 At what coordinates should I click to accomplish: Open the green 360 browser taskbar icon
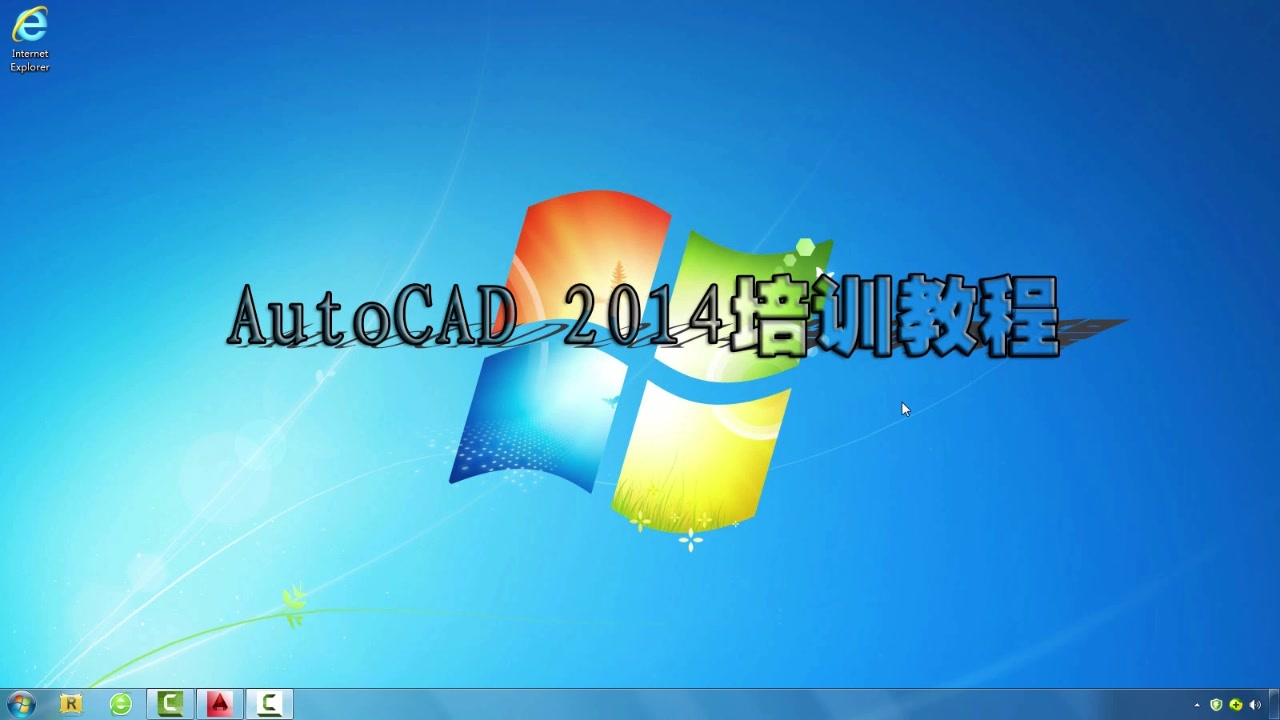121,704
